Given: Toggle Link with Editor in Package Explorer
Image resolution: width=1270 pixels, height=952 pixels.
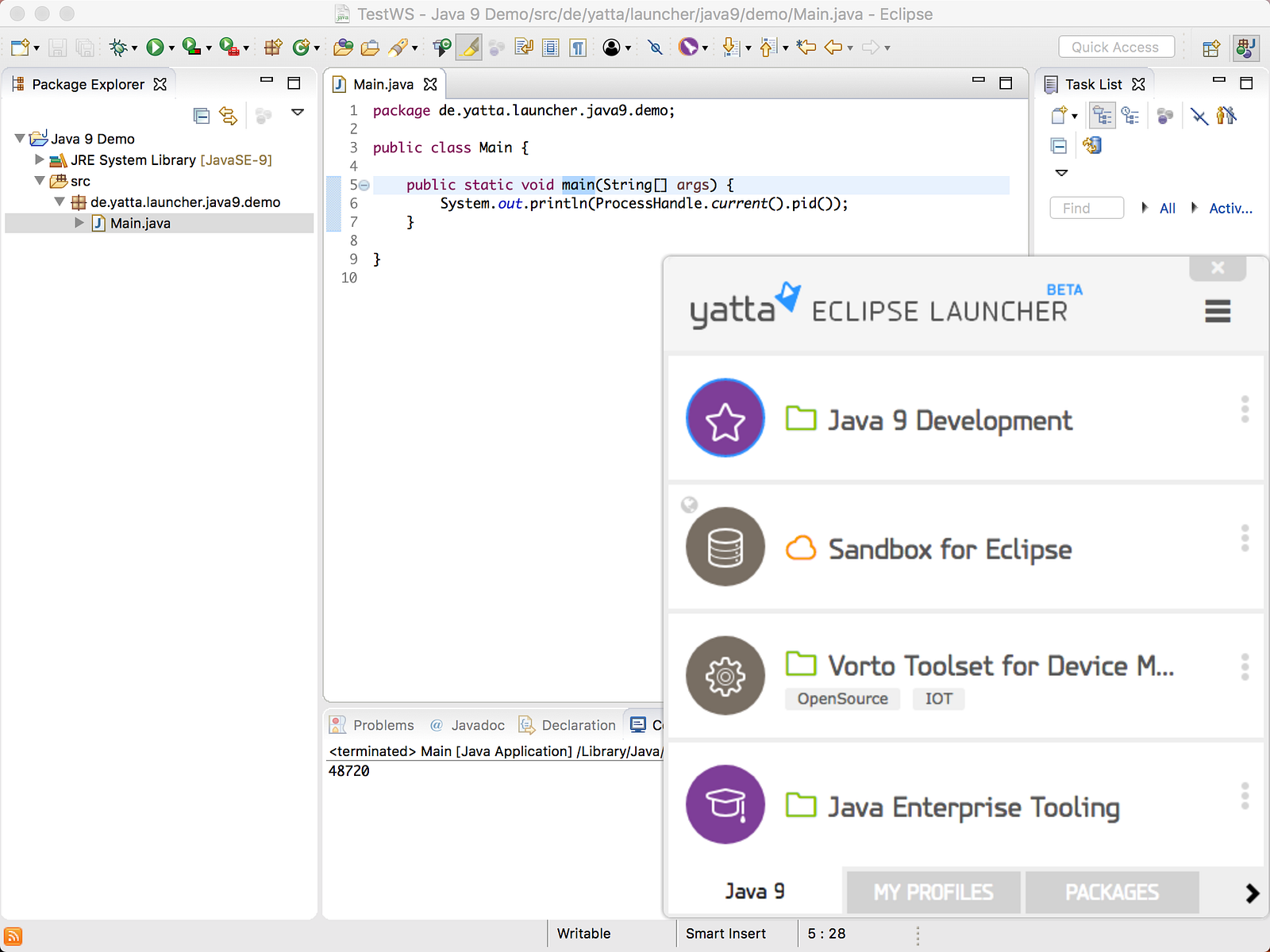Looking at the screenshot, I should 229,116.
